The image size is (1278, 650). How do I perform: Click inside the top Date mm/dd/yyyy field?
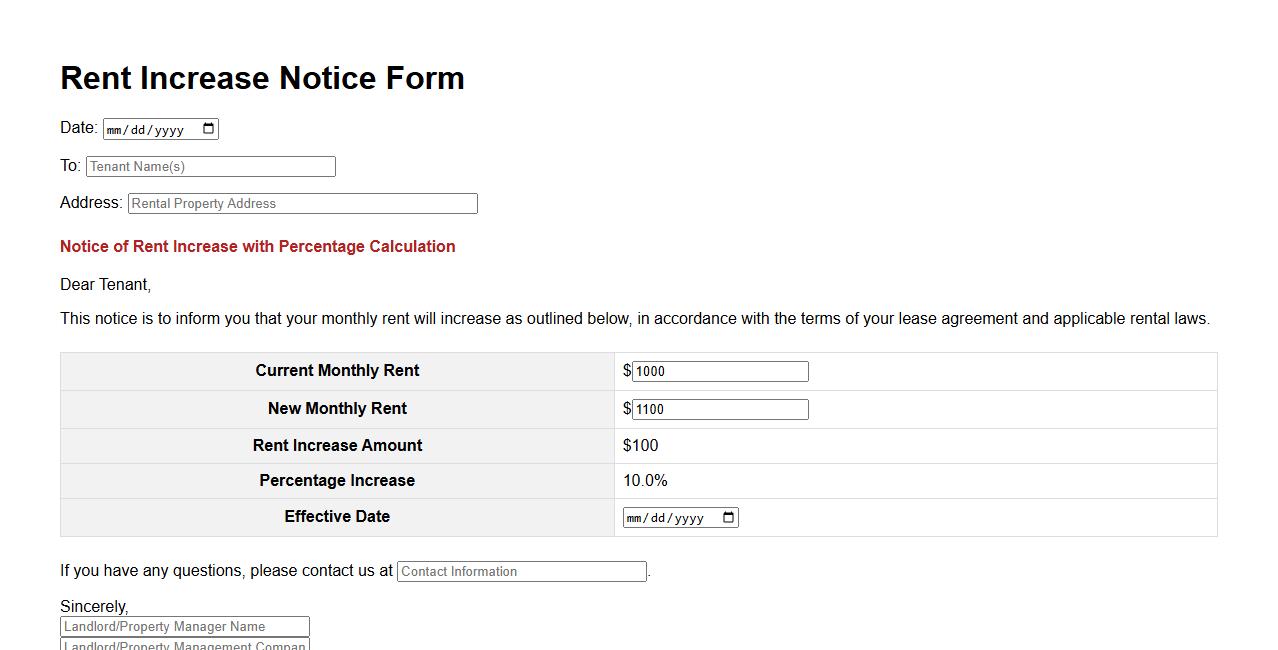(x=150, y=128)
